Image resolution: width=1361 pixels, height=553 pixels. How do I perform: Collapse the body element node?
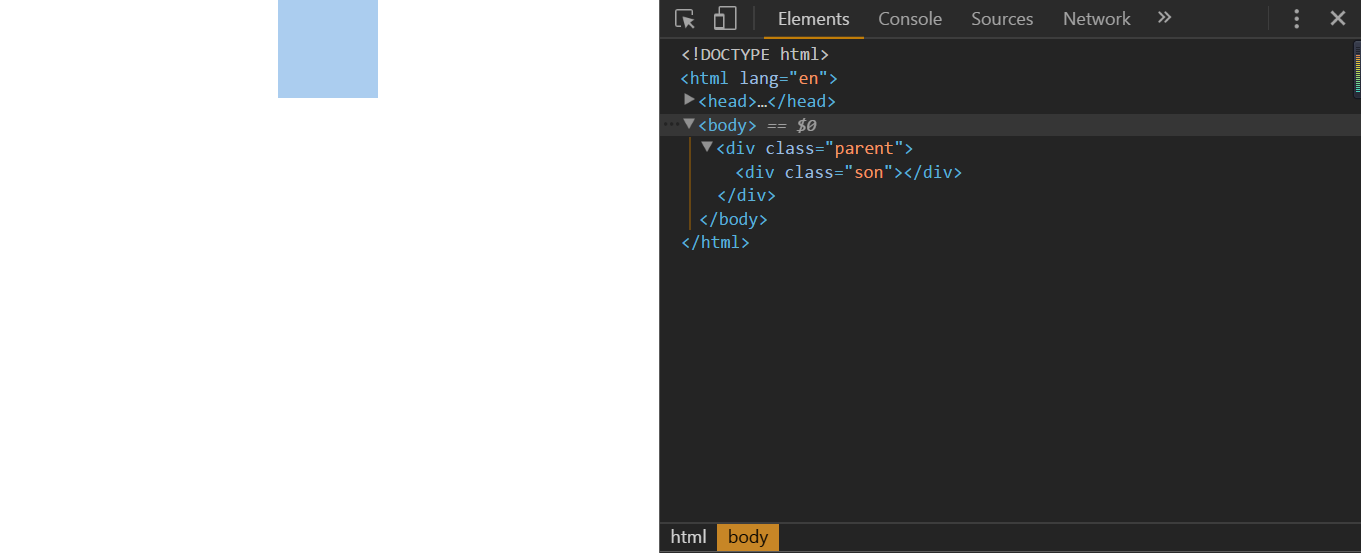689,124
